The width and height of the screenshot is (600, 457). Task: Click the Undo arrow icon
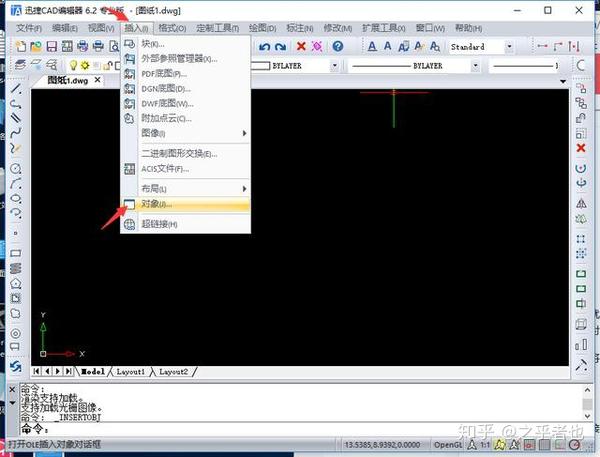(264, 47)
